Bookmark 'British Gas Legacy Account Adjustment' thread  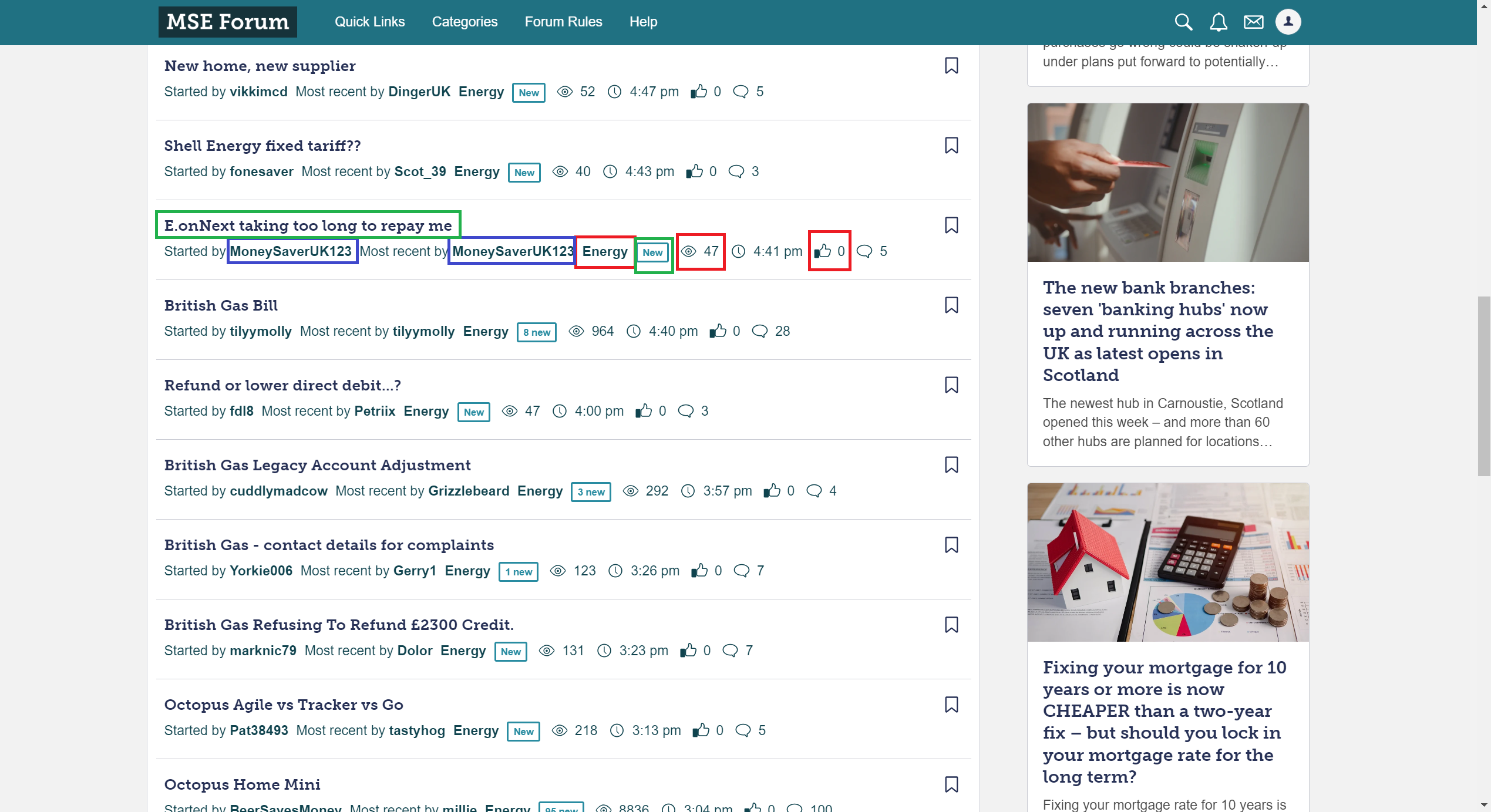pos(951,464)
